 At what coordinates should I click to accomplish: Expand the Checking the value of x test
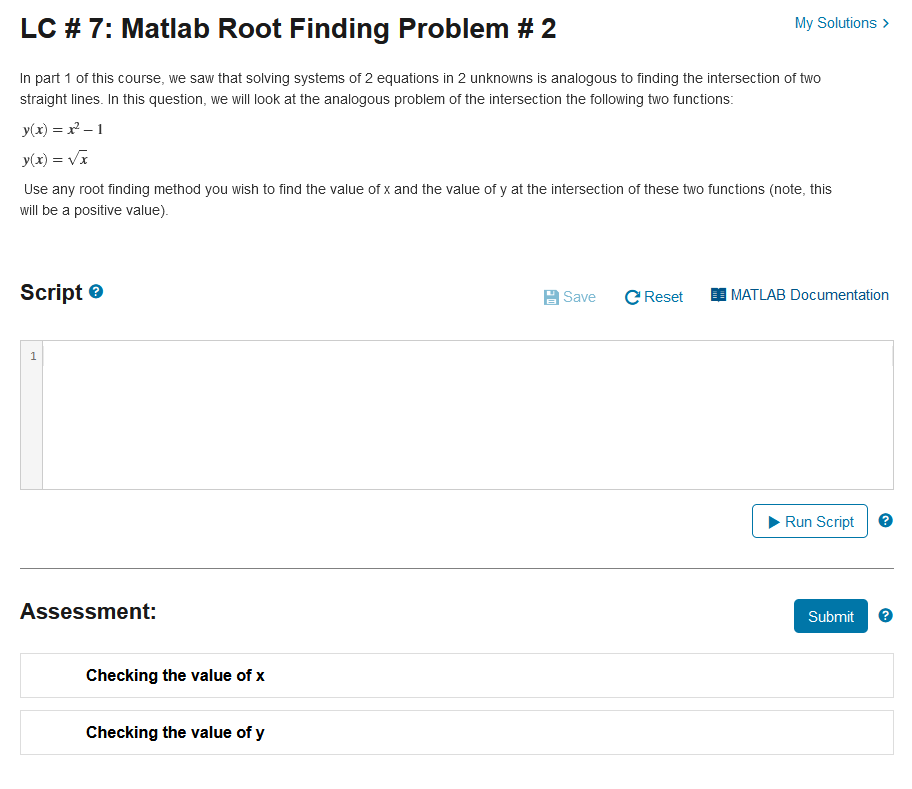175,675
